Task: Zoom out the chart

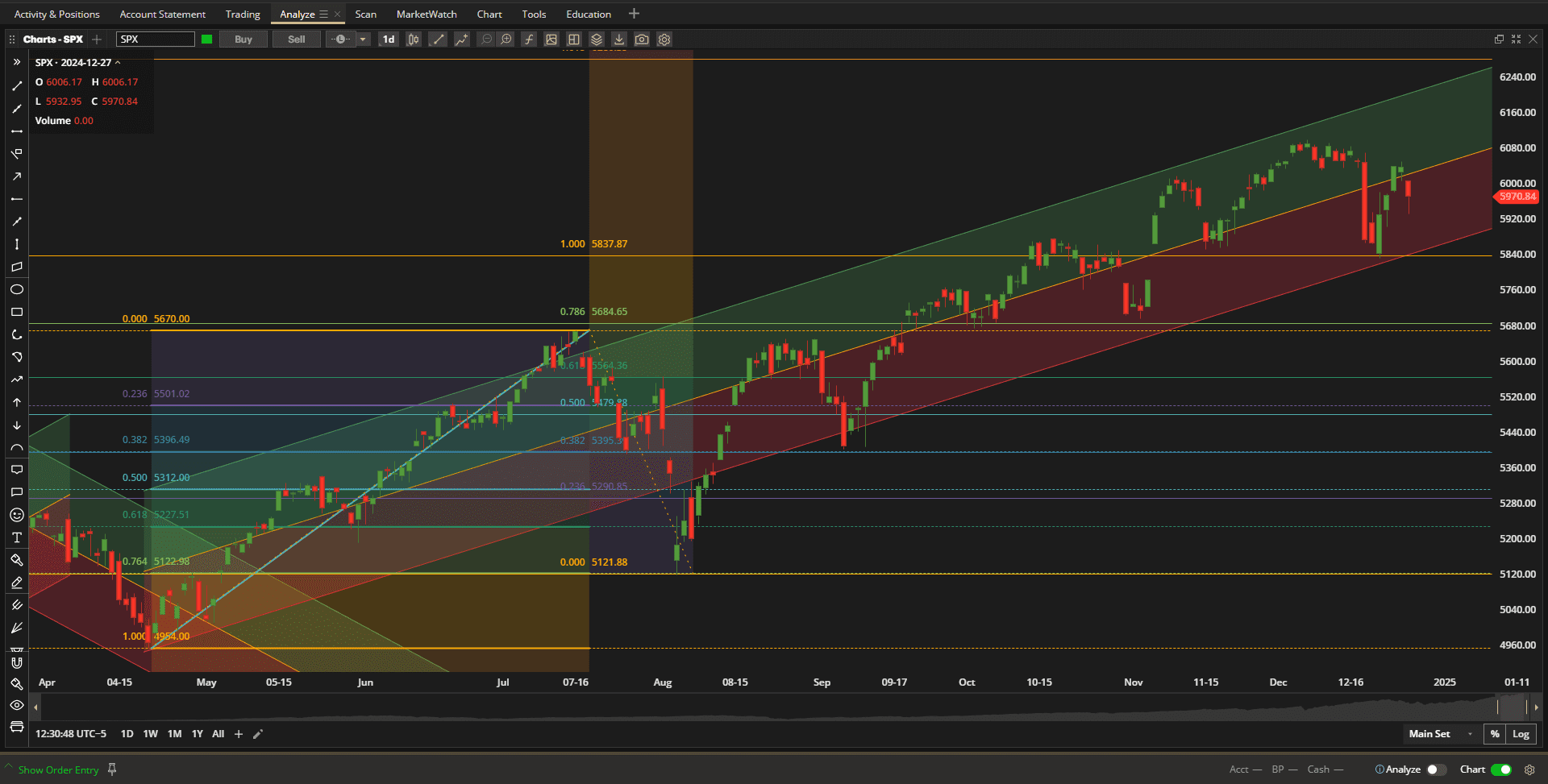Action: click(x=486, y=39)
